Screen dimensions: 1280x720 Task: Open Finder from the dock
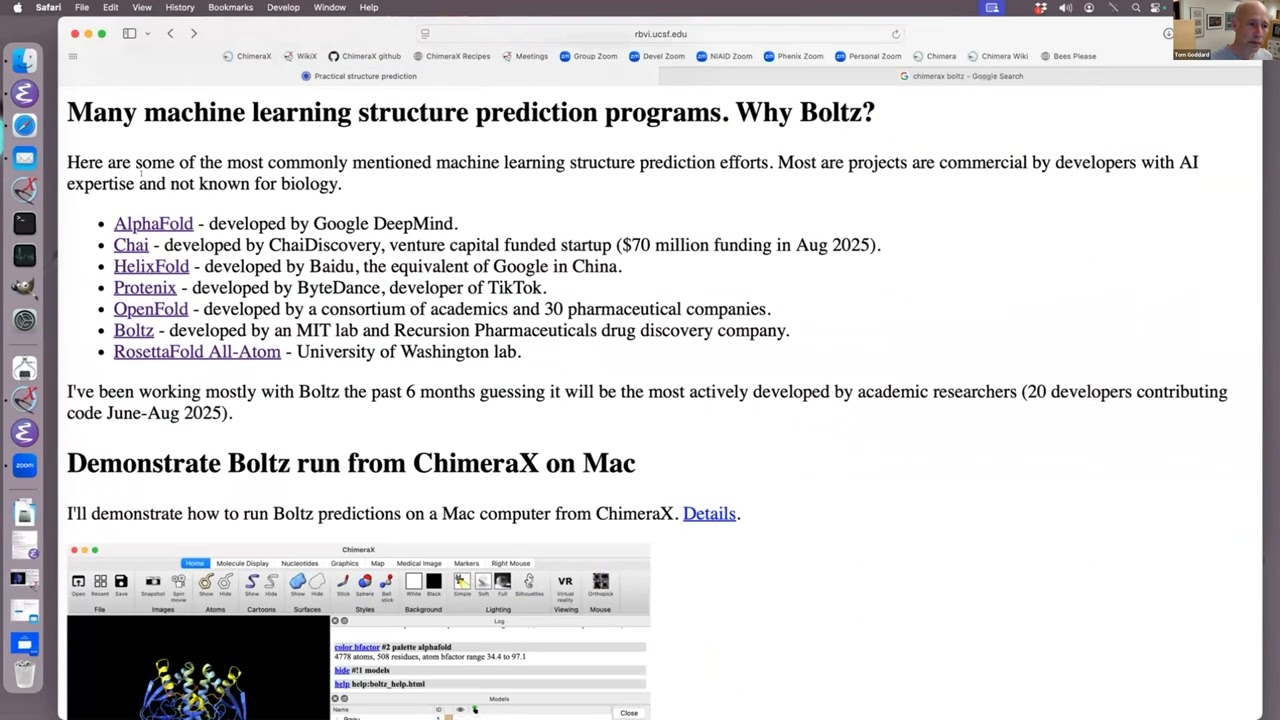25,60
